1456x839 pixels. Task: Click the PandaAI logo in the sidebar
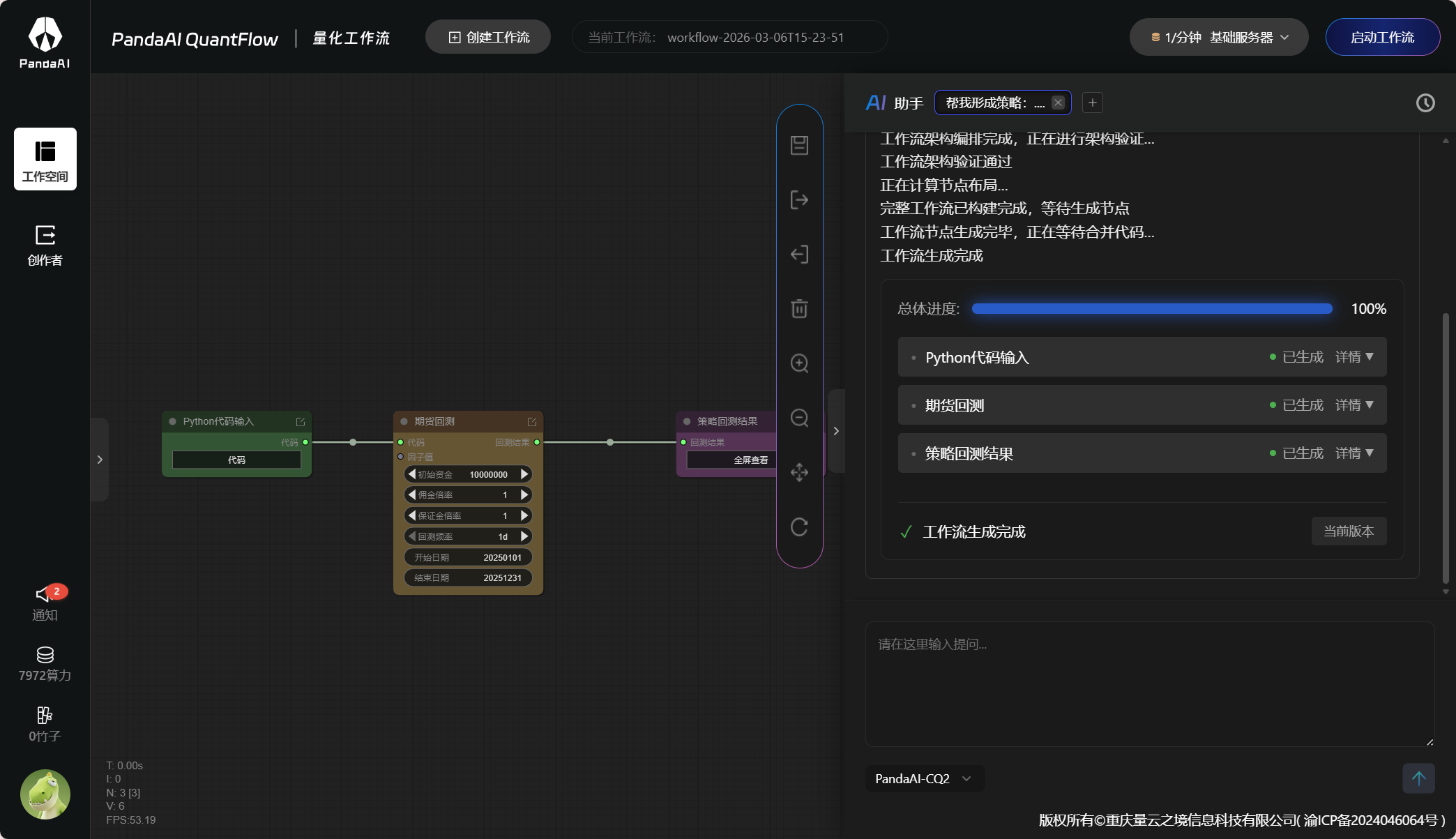click(45, 43)
